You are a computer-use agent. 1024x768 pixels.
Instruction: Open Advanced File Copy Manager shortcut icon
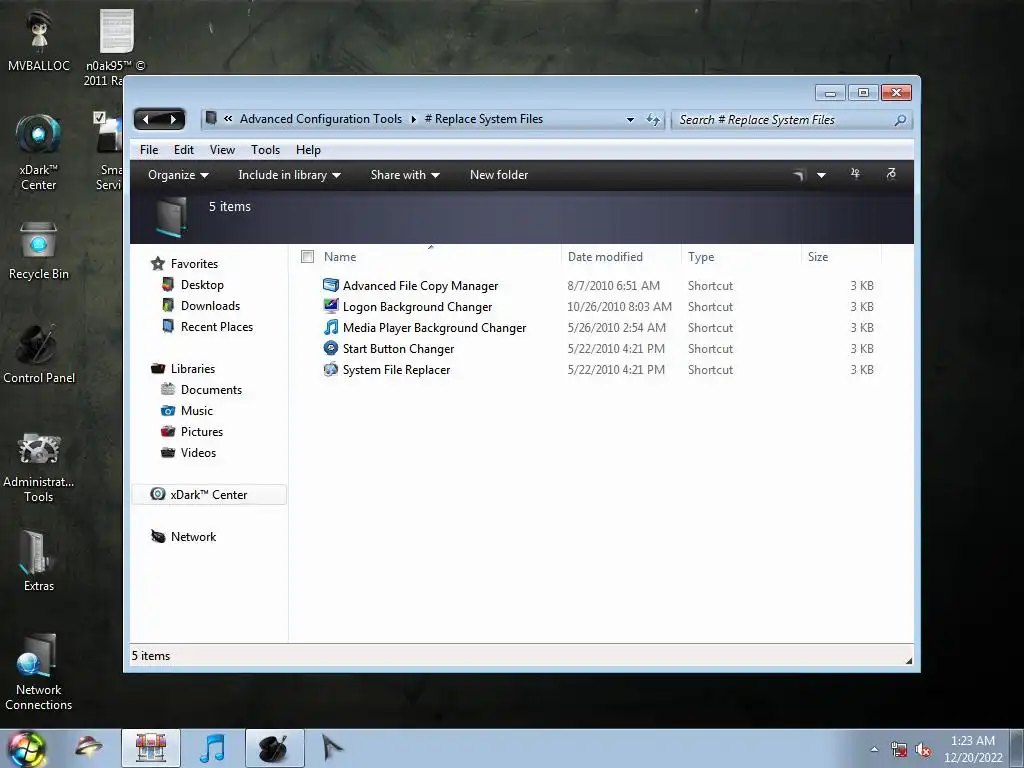coord(331,285)
